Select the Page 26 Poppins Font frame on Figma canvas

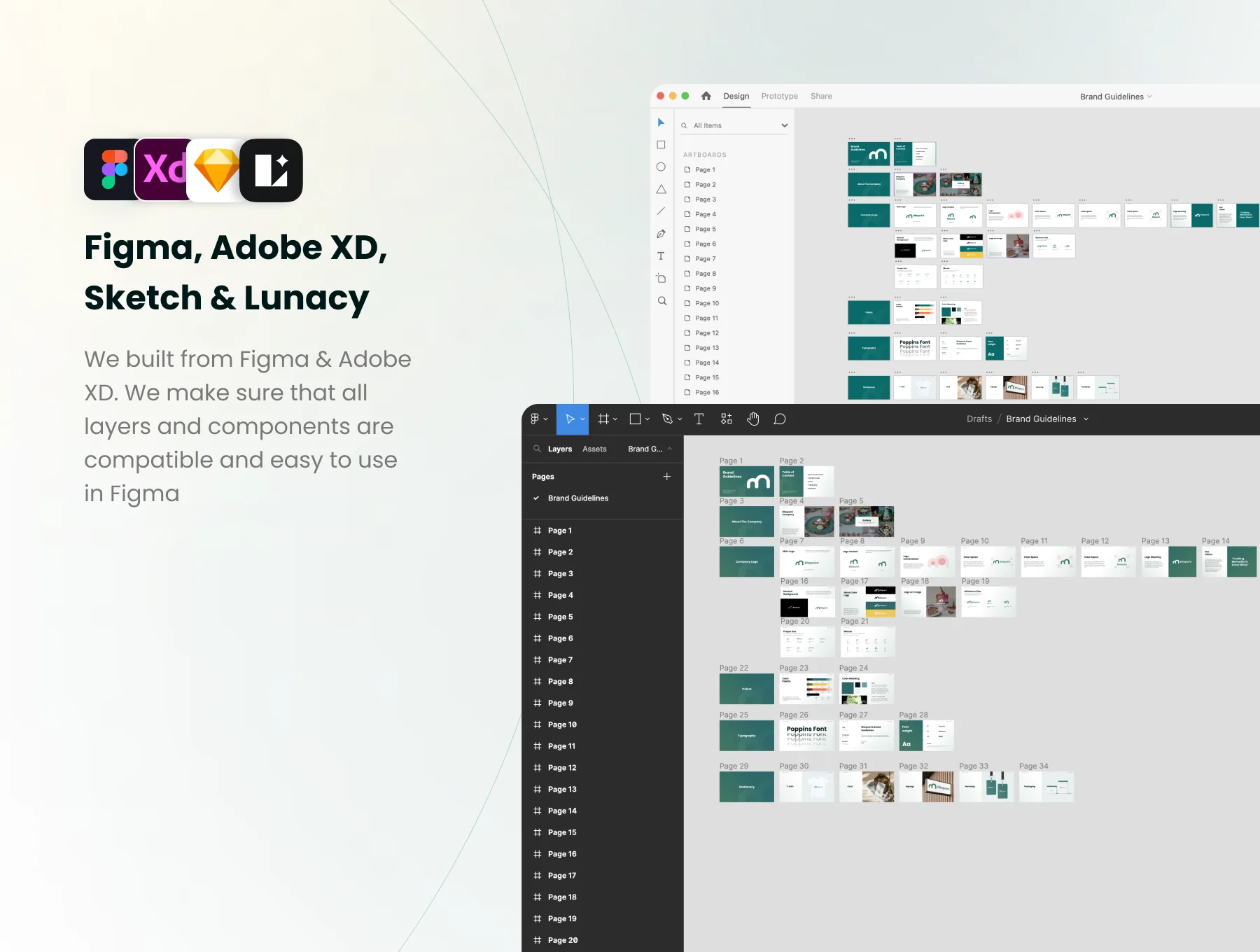[x=806, y=736]
